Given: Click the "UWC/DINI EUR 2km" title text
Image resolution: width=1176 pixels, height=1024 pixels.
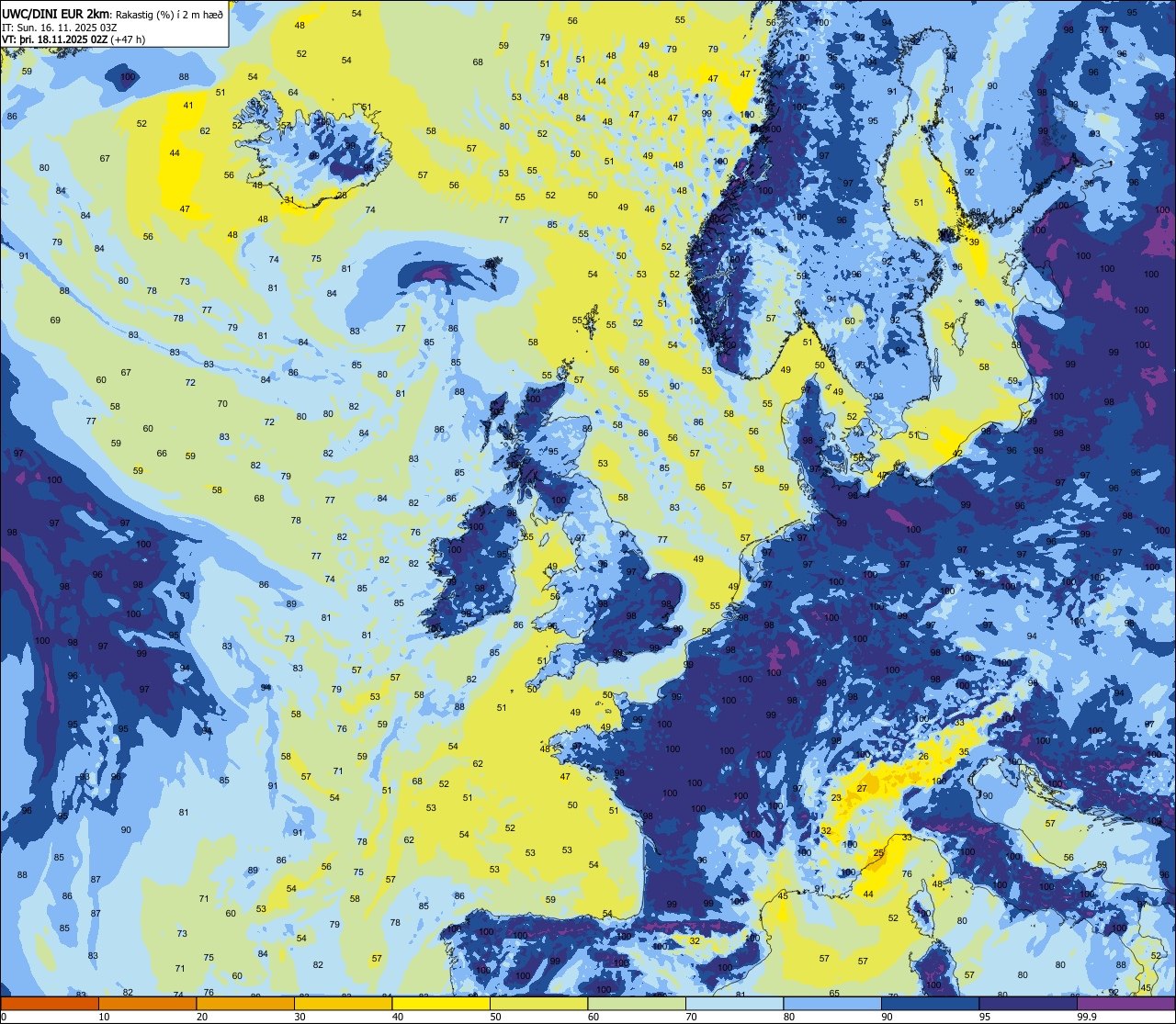Looking at the screenshot, I should (x=55, y=14).
